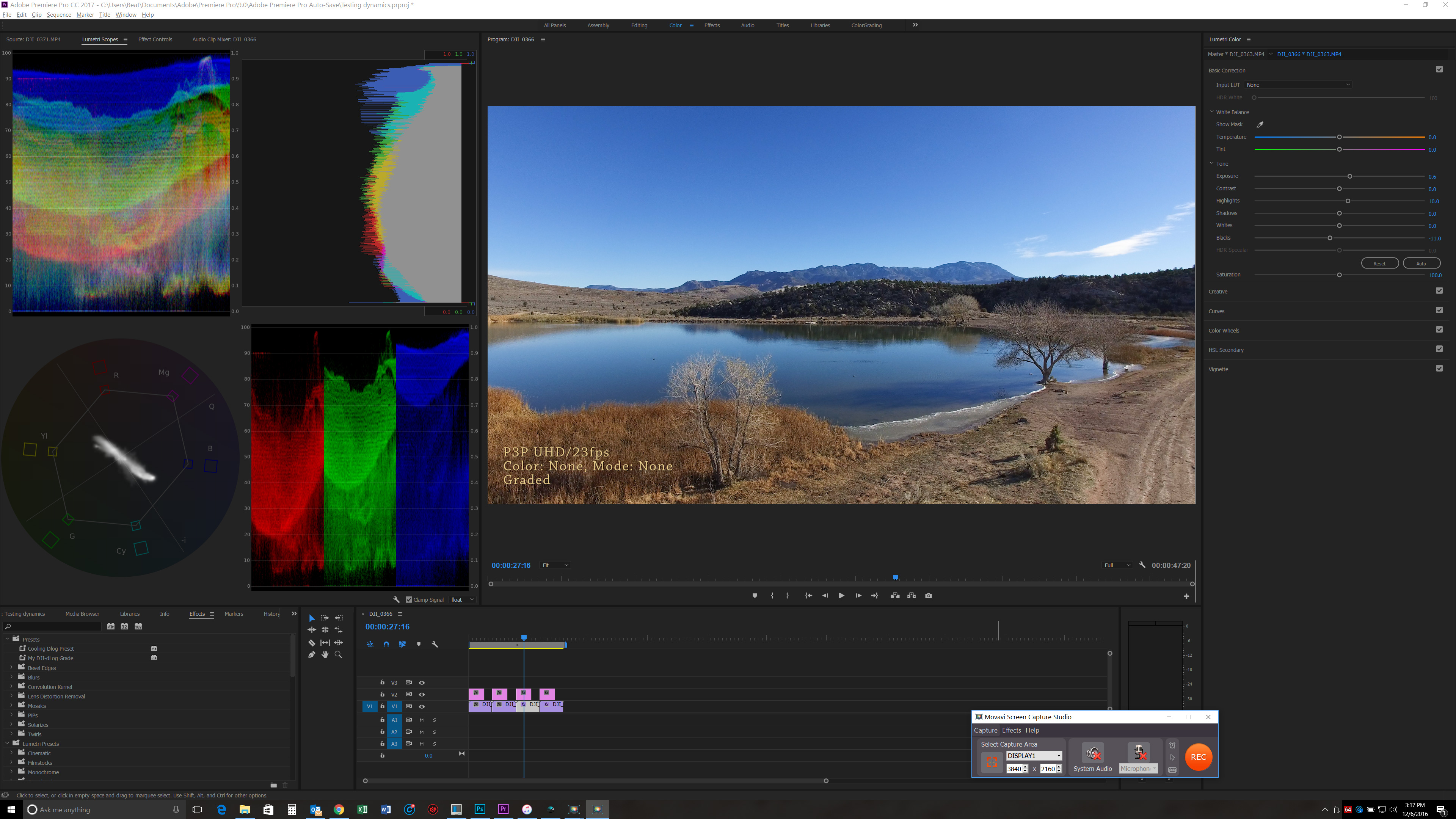Expand the Cinematic presets folder
This screenshot has width=1456, height=819.
coord(11,753)
